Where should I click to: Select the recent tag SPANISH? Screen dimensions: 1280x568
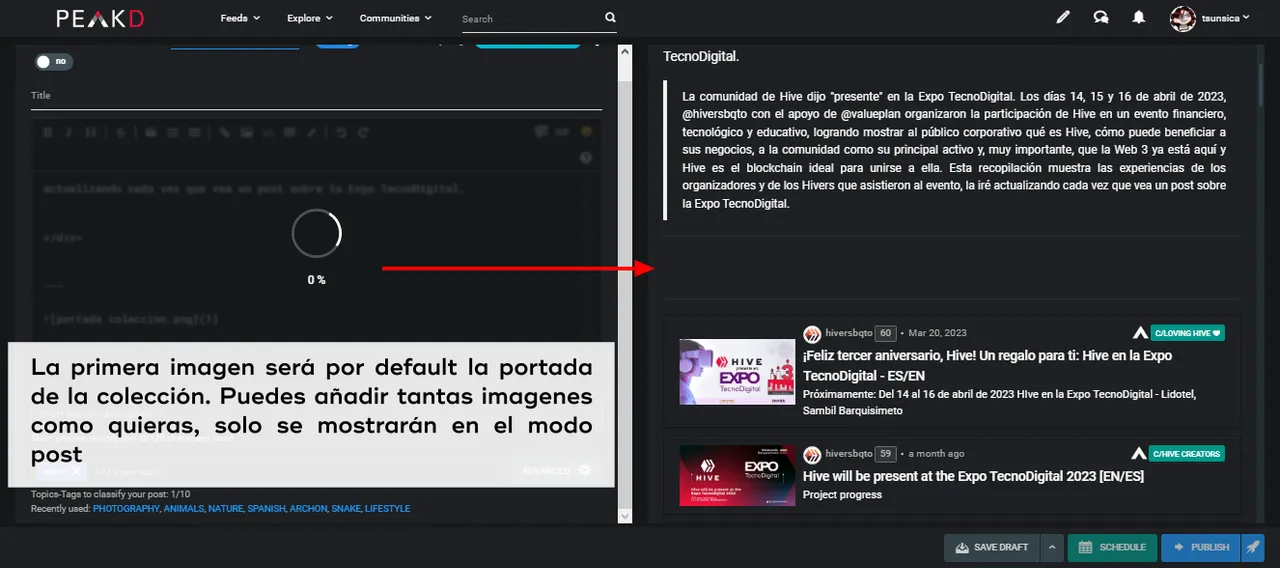(266, 509)
